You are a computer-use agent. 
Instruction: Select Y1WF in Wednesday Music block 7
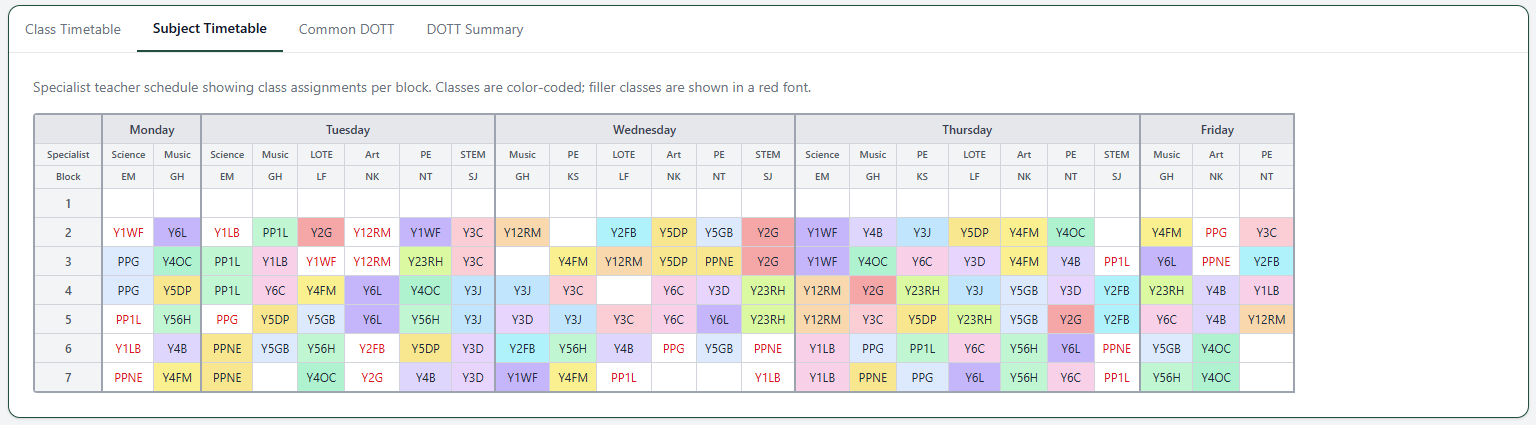(x=522, y=378)
